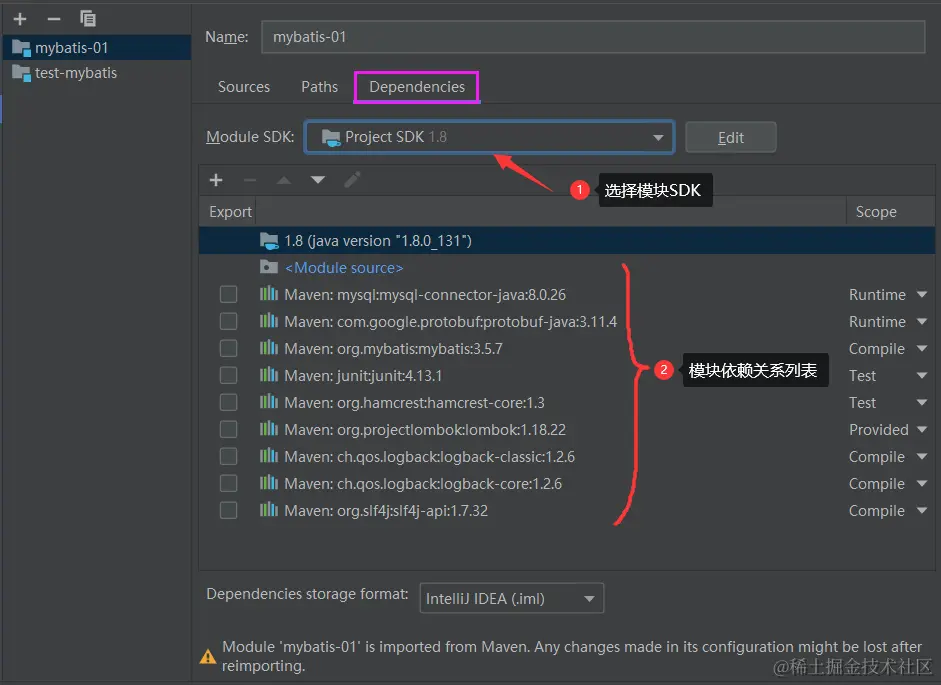Toggle export for logback-core
The height and width of the screenshot is (685, 941).
(x=228, y=484)
